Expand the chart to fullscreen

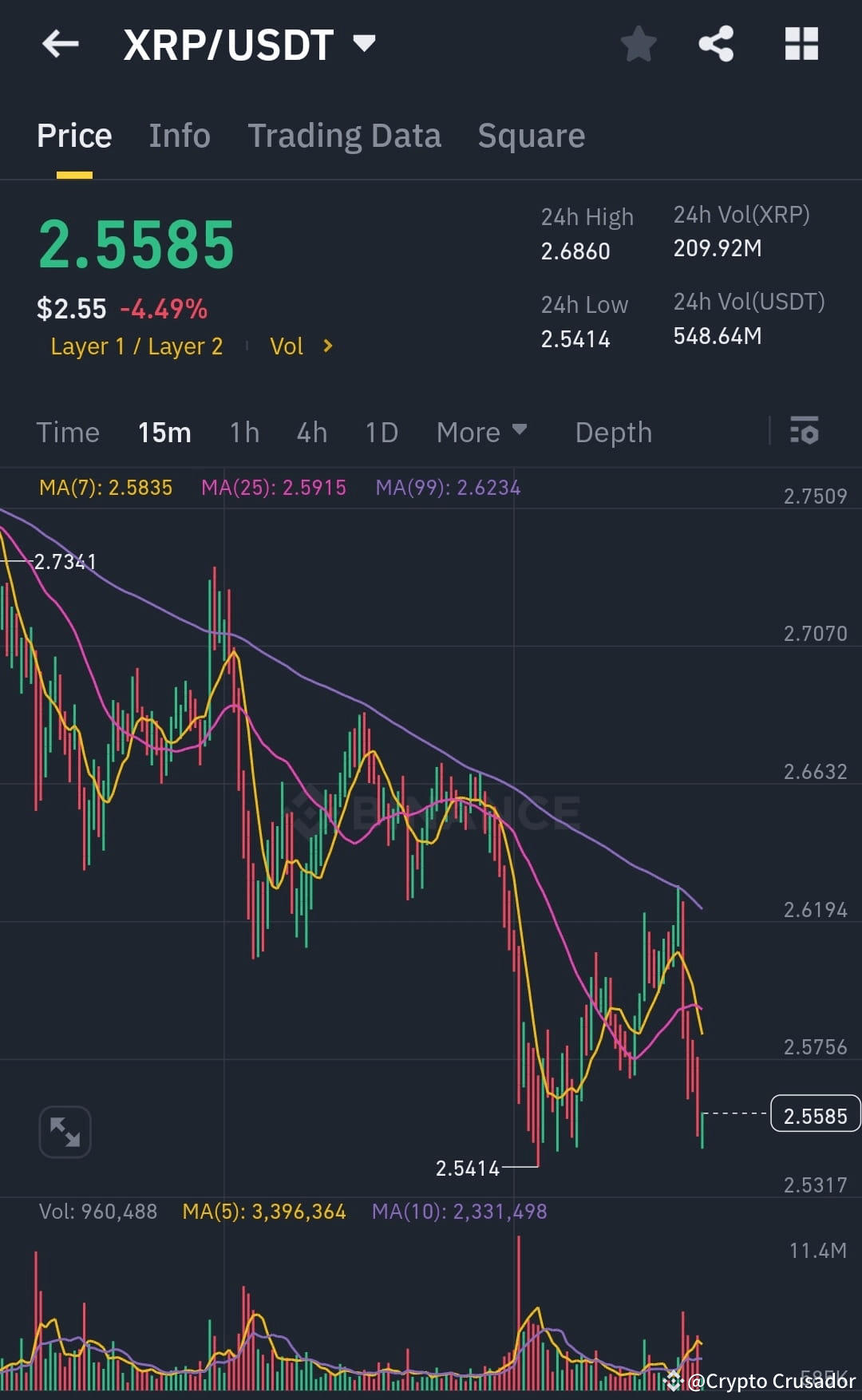[x=65, y=1132]
